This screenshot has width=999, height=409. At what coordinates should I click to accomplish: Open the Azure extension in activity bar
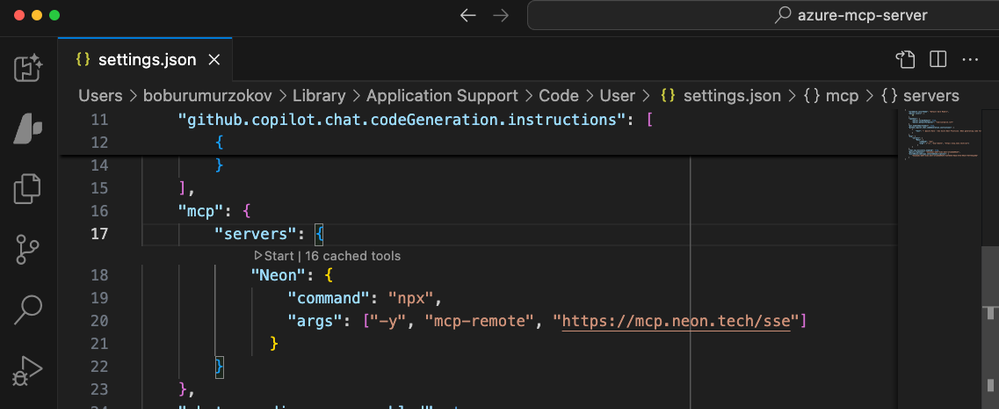[28, 128]
